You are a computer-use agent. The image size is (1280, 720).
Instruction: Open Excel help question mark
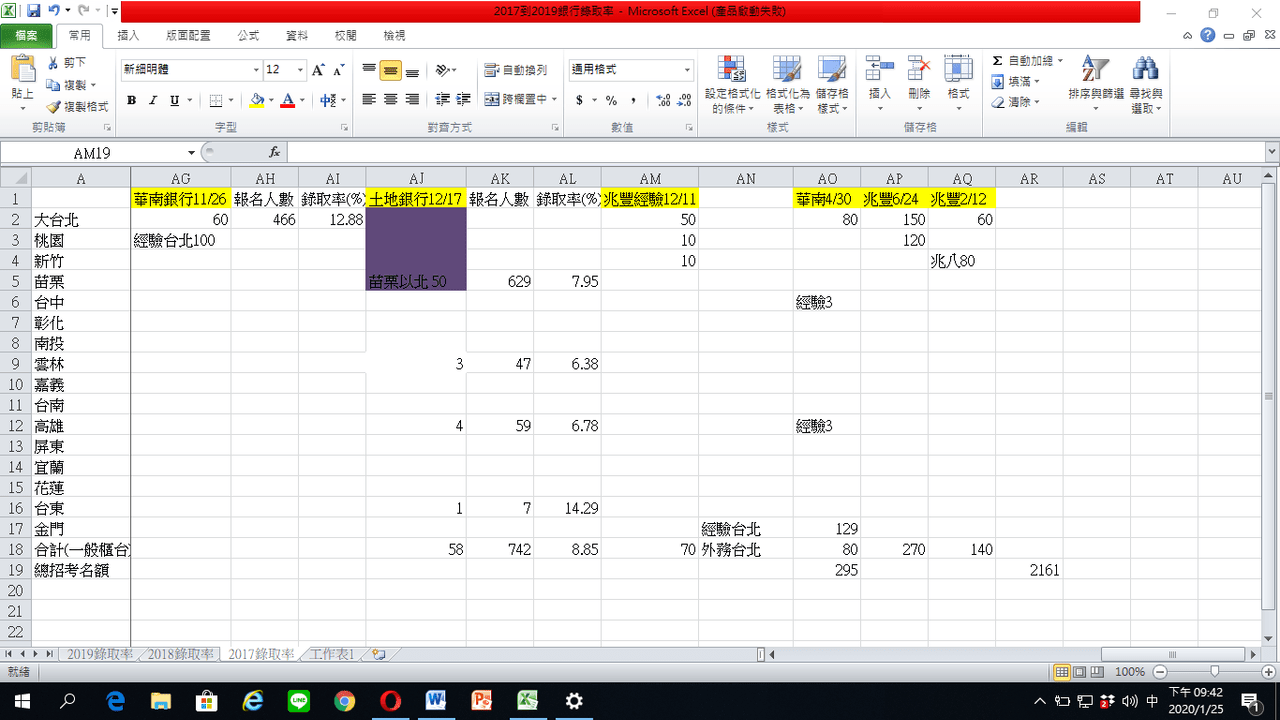(x=1208, y=36)
